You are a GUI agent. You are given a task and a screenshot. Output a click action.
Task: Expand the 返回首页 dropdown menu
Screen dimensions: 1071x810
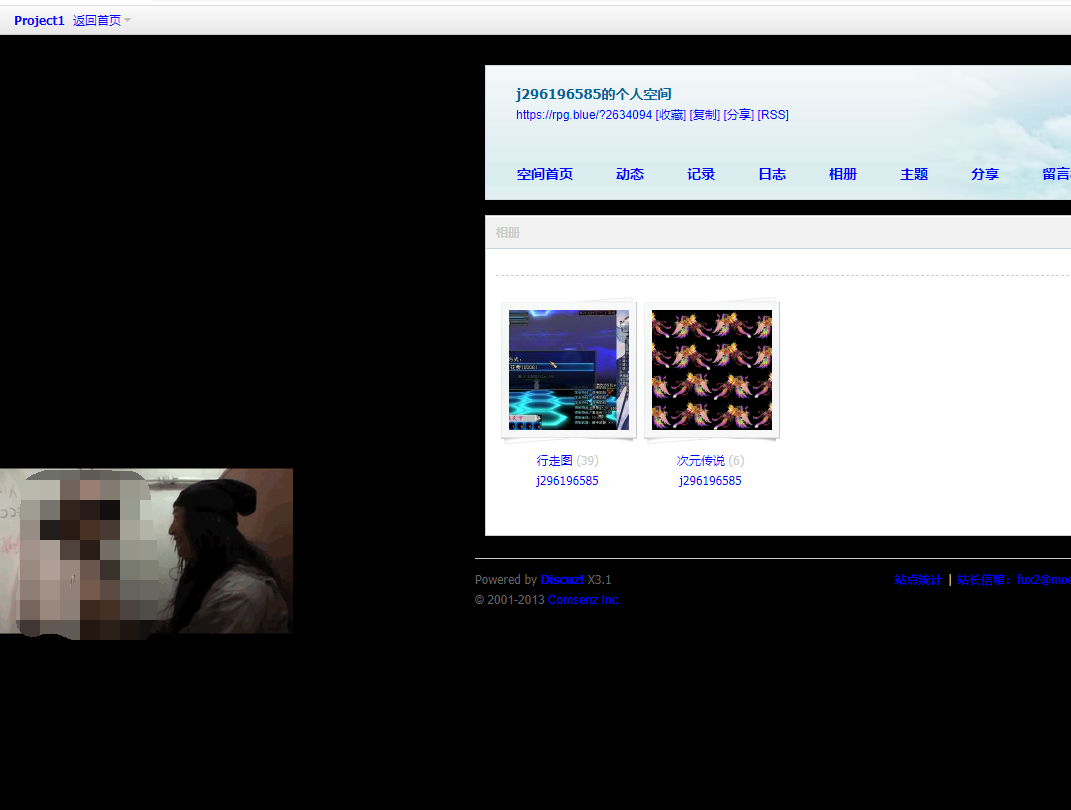(101, 20)
